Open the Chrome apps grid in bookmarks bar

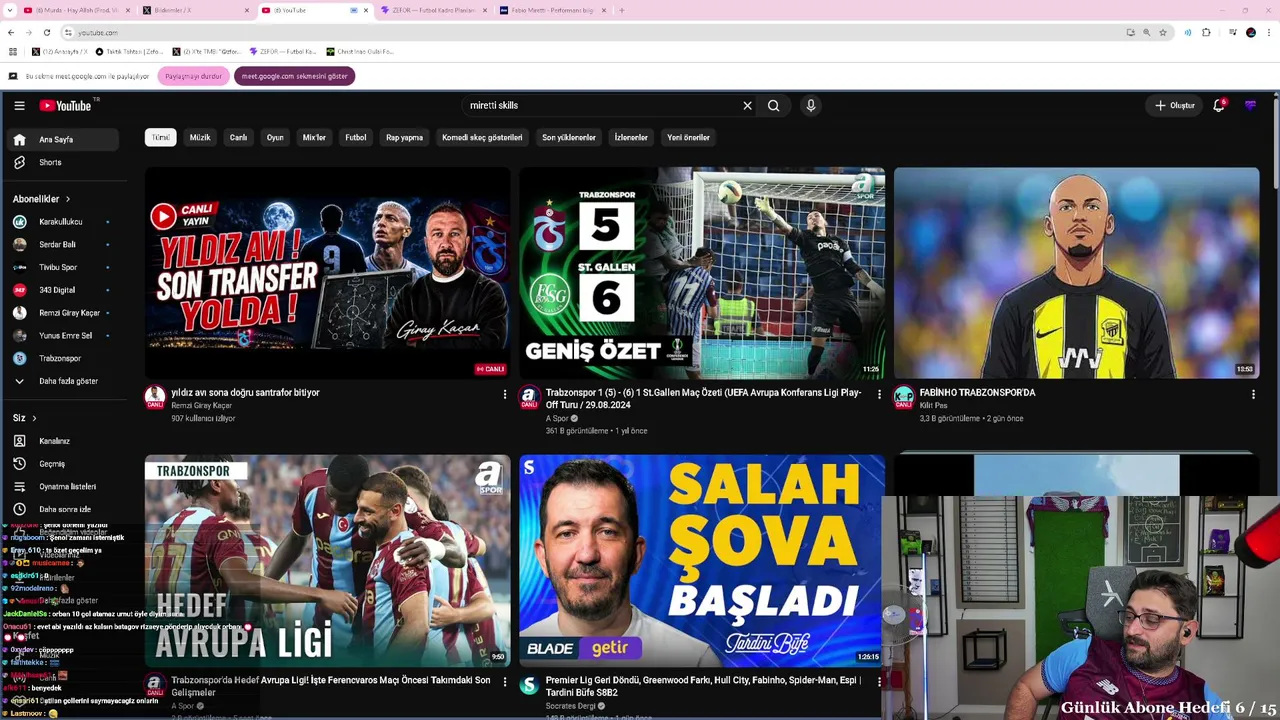[12, 51]
